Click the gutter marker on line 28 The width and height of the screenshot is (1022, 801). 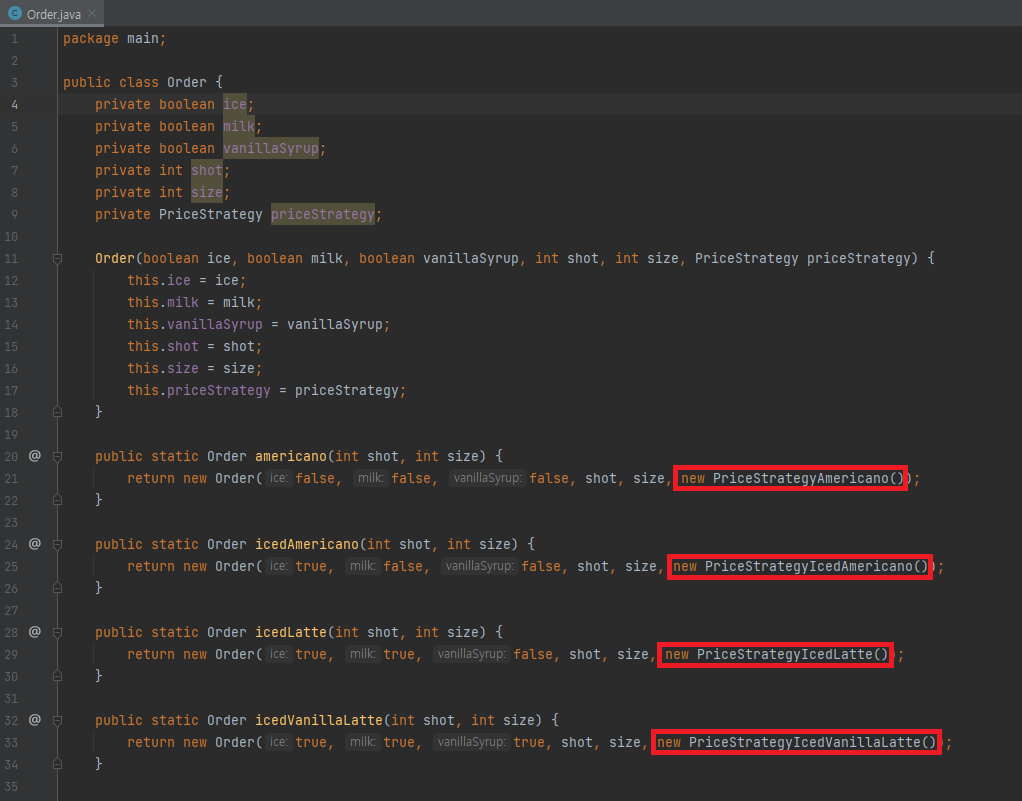tap(35, 632)
